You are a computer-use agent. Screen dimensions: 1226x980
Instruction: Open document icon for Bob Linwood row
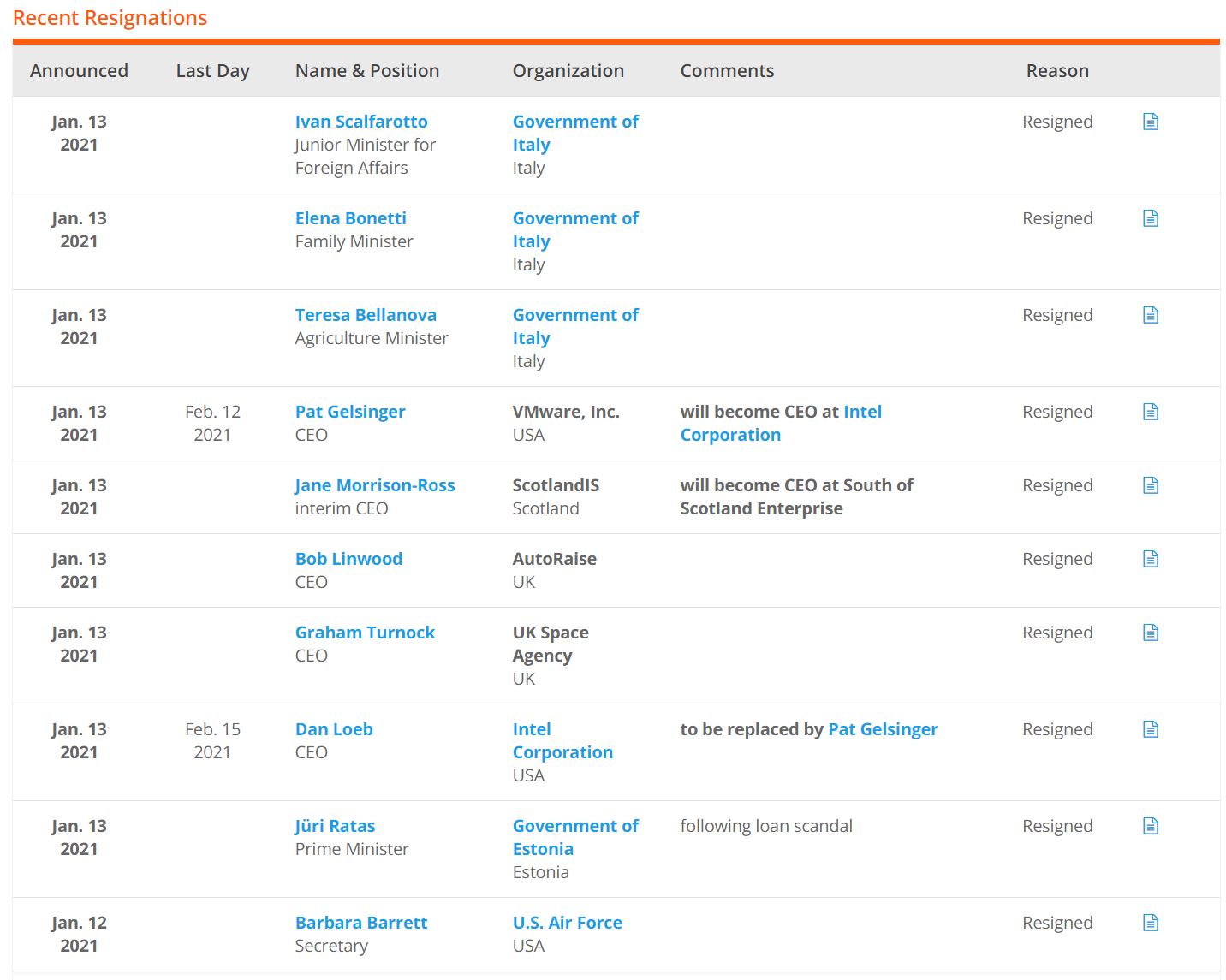click(1151, 559)
